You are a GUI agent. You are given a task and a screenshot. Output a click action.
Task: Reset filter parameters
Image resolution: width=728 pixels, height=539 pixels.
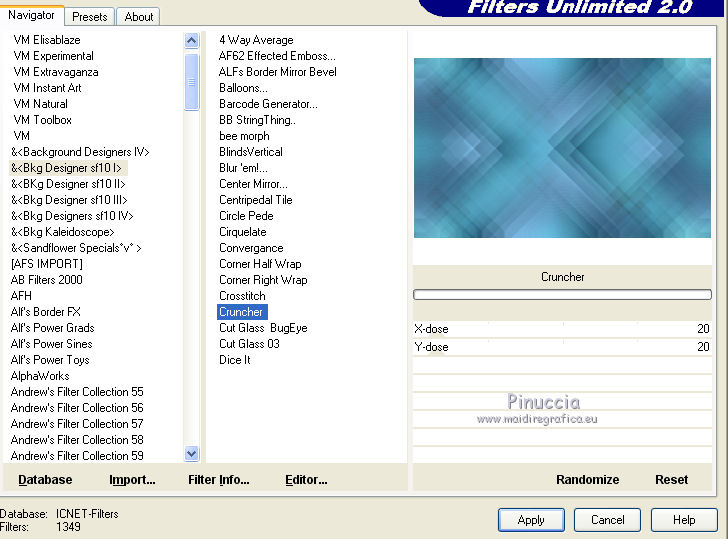coord(671,480)
